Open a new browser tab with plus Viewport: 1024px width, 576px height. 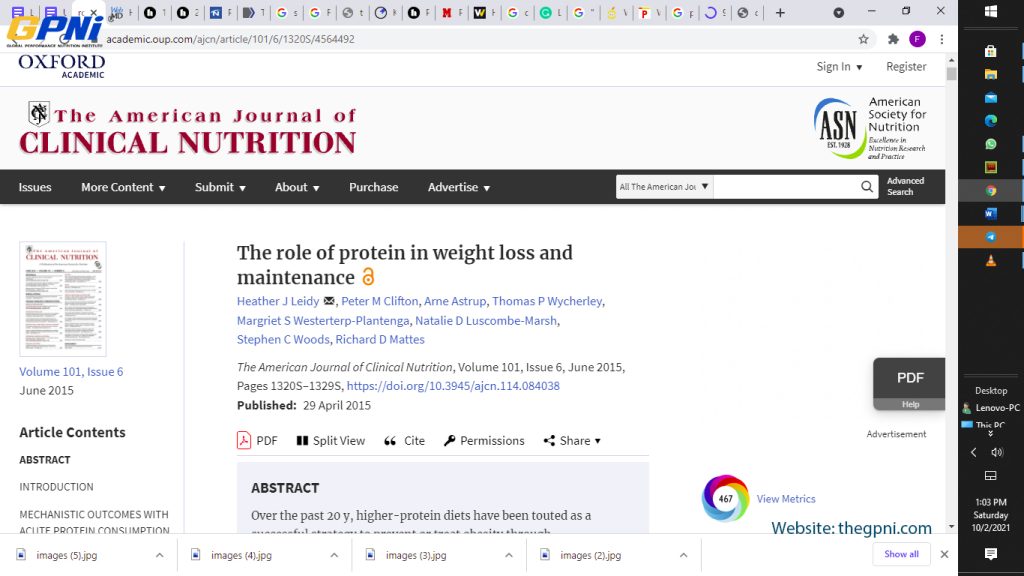pyautogui.click(x=780, y=12)
